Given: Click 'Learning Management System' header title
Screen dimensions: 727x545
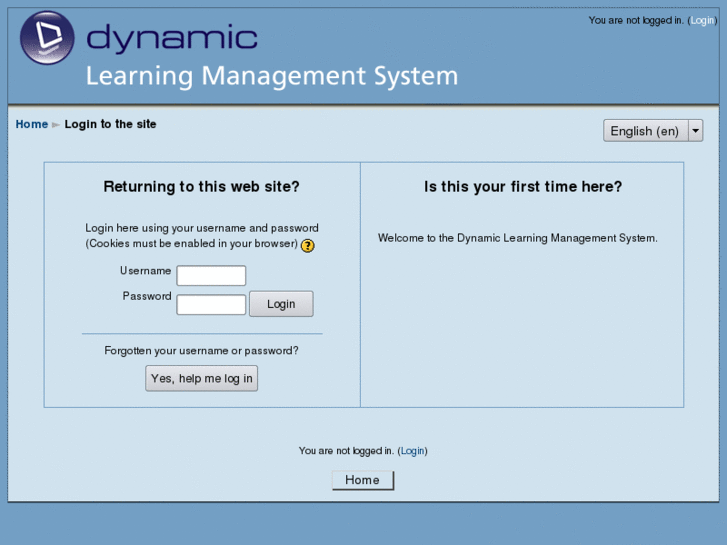Looking at the screenshot, I should pyautogui.click(x=272, y=76).
